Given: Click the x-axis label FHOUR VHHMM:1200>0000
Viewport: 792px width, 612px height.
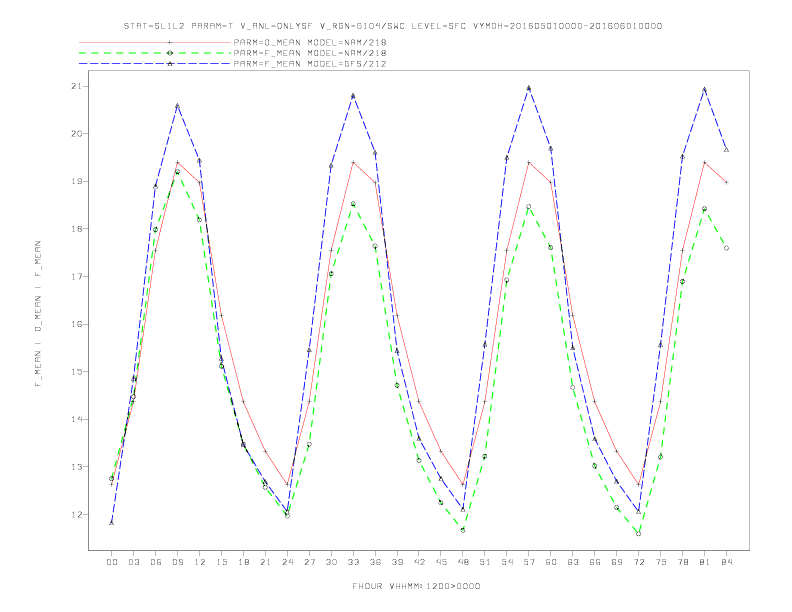Looking at the screenshot, I should pyautogui.click(x=416, y=586).
